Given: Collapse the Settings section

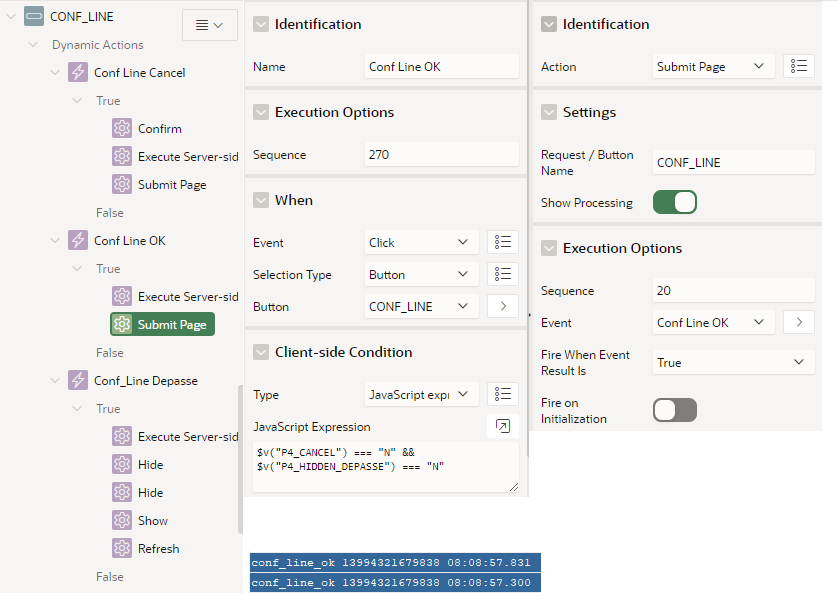Looking at the screenshot, I should tap(549, 112).
